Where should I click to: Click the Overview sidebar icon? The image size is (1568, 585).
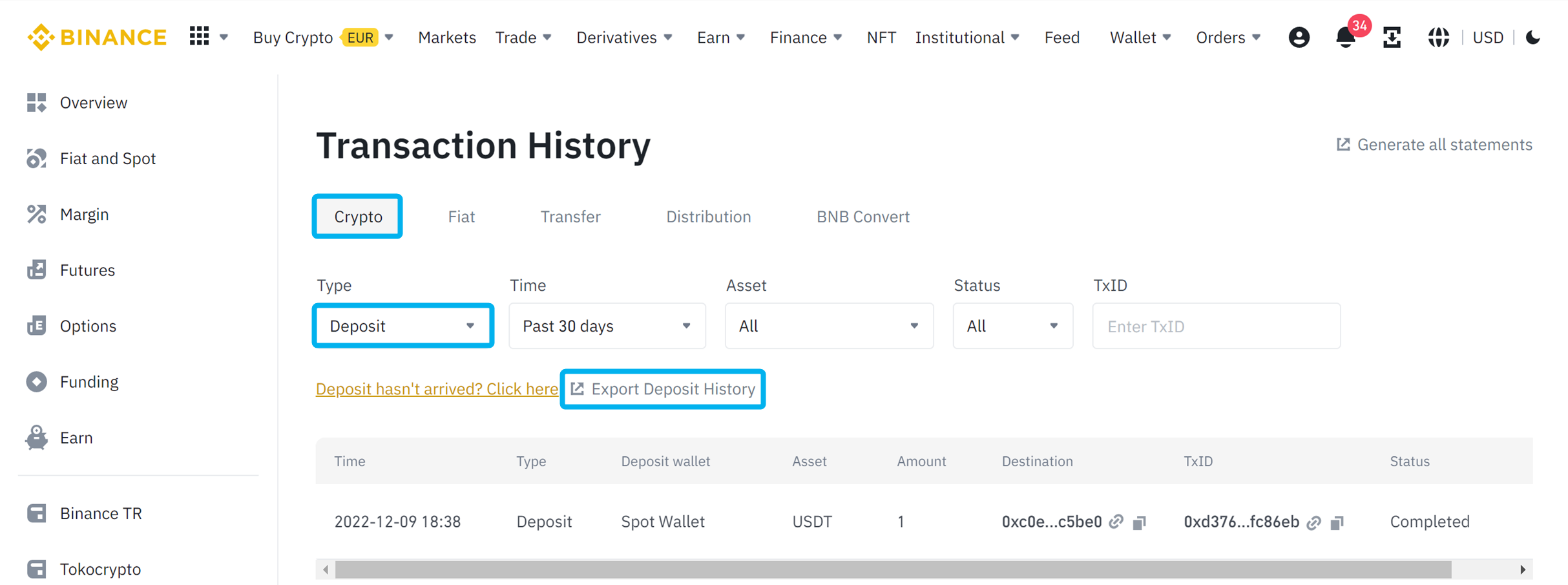tap(37, 103)
